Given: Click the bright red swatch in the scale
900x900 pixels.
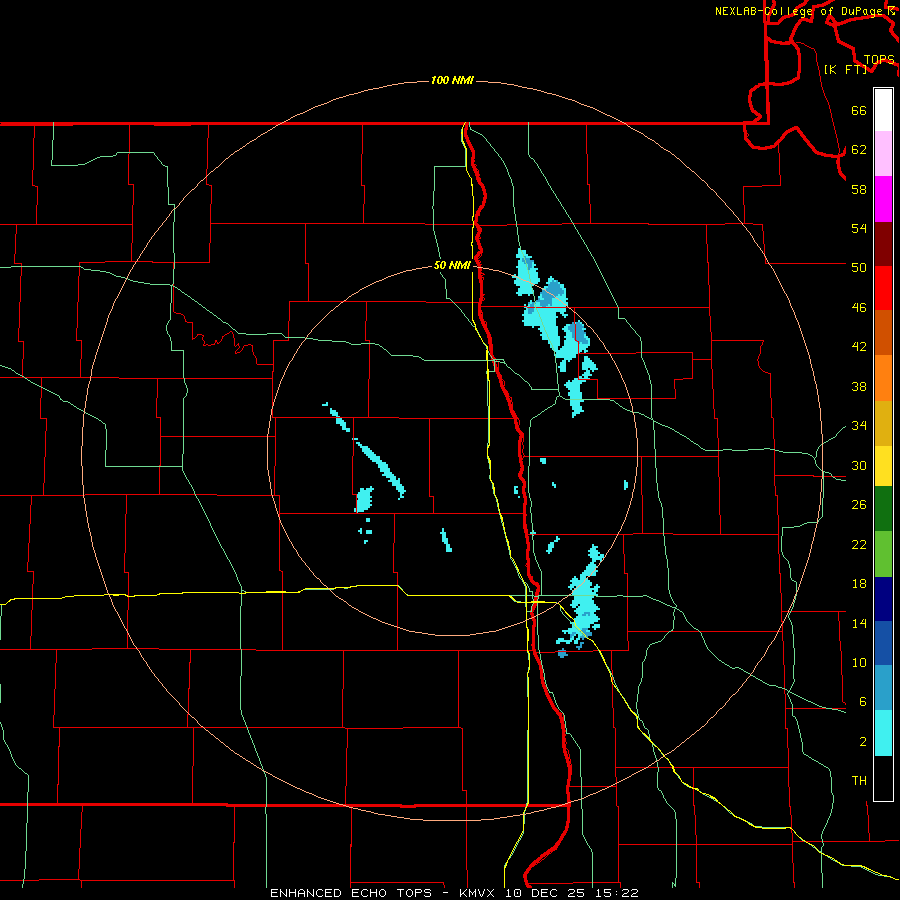Looking at the screenshot, I should [x=883, y=288].
